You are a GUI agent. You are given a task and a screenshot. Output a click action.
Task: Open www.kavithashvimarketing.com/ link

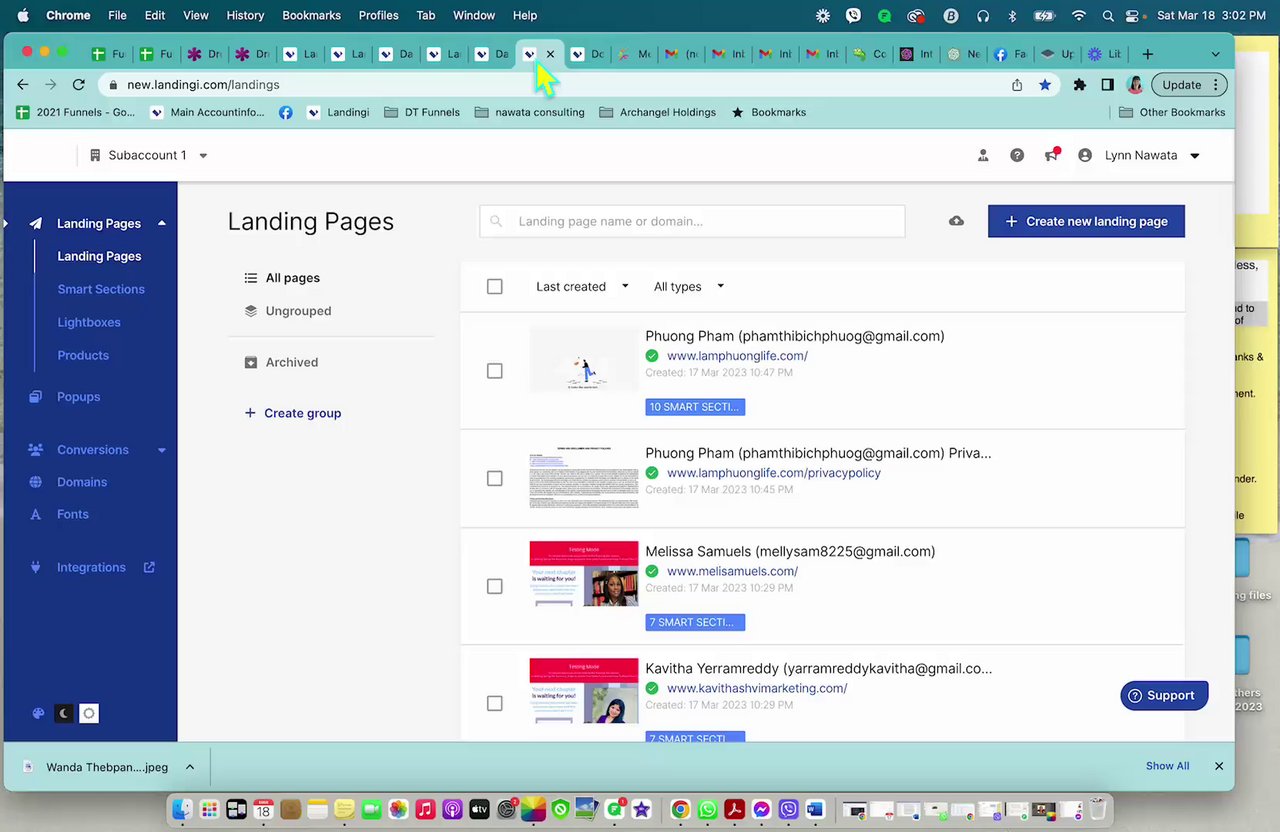tap(756, 688)
